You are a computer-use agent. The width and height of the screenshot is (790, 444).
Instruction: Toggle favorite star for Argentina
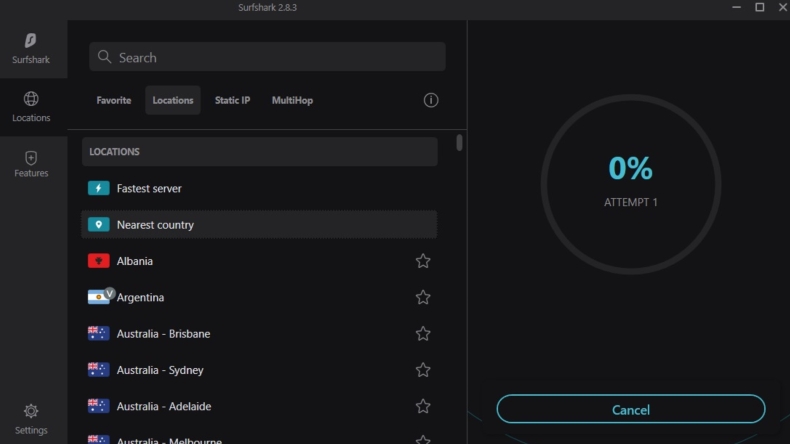coord(423,297)
